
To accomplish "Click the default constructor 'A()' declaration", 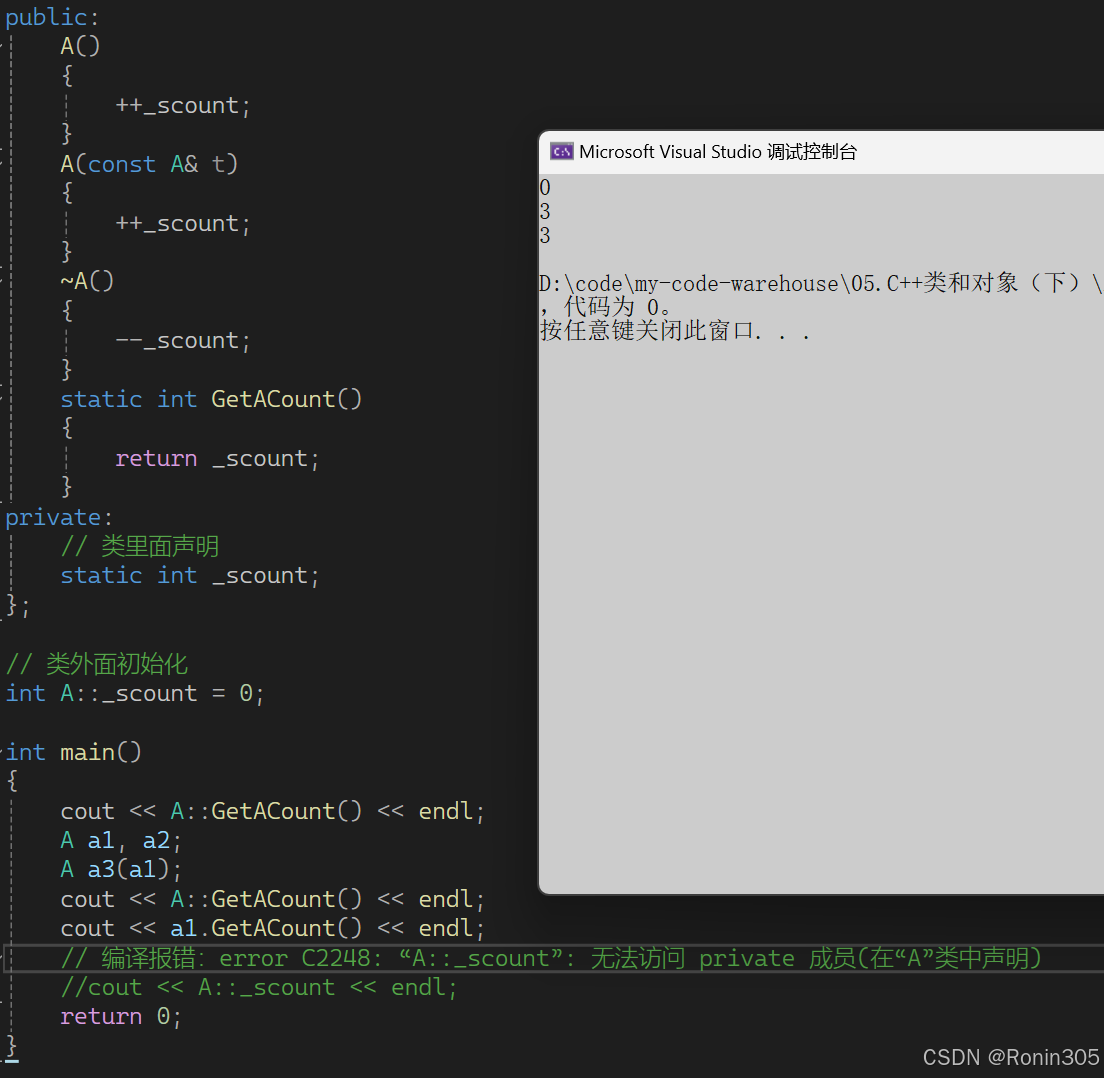I will pyautogui.click(x=80, y=46).
